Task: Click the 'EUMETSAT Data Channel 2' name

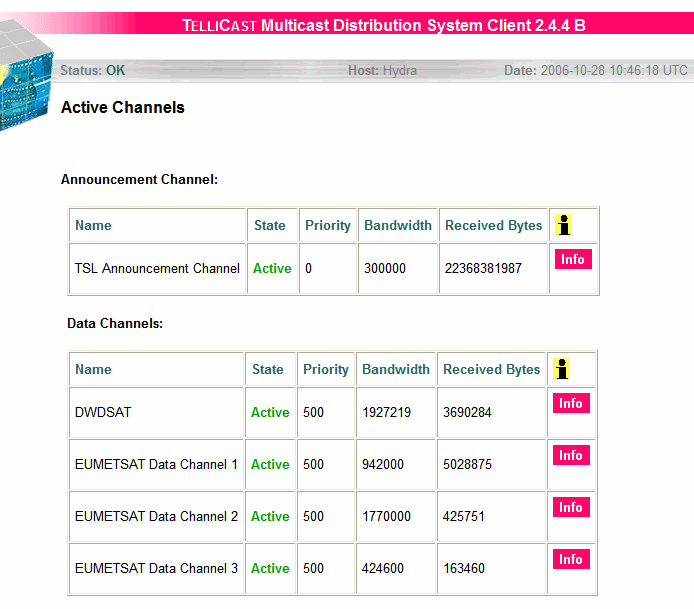Action: [156, 516]
